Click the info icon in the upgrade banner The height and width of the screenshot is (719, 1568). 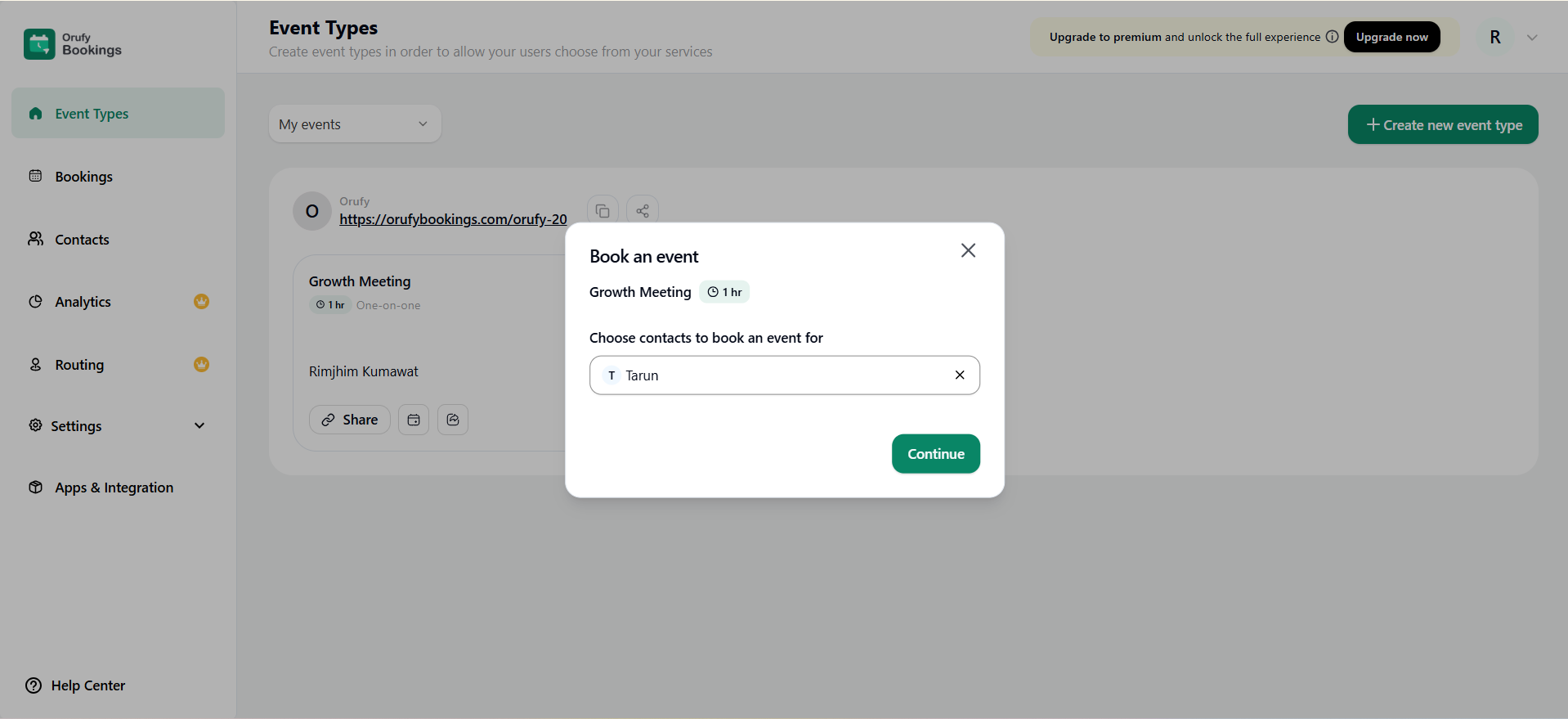(1333, 37)
